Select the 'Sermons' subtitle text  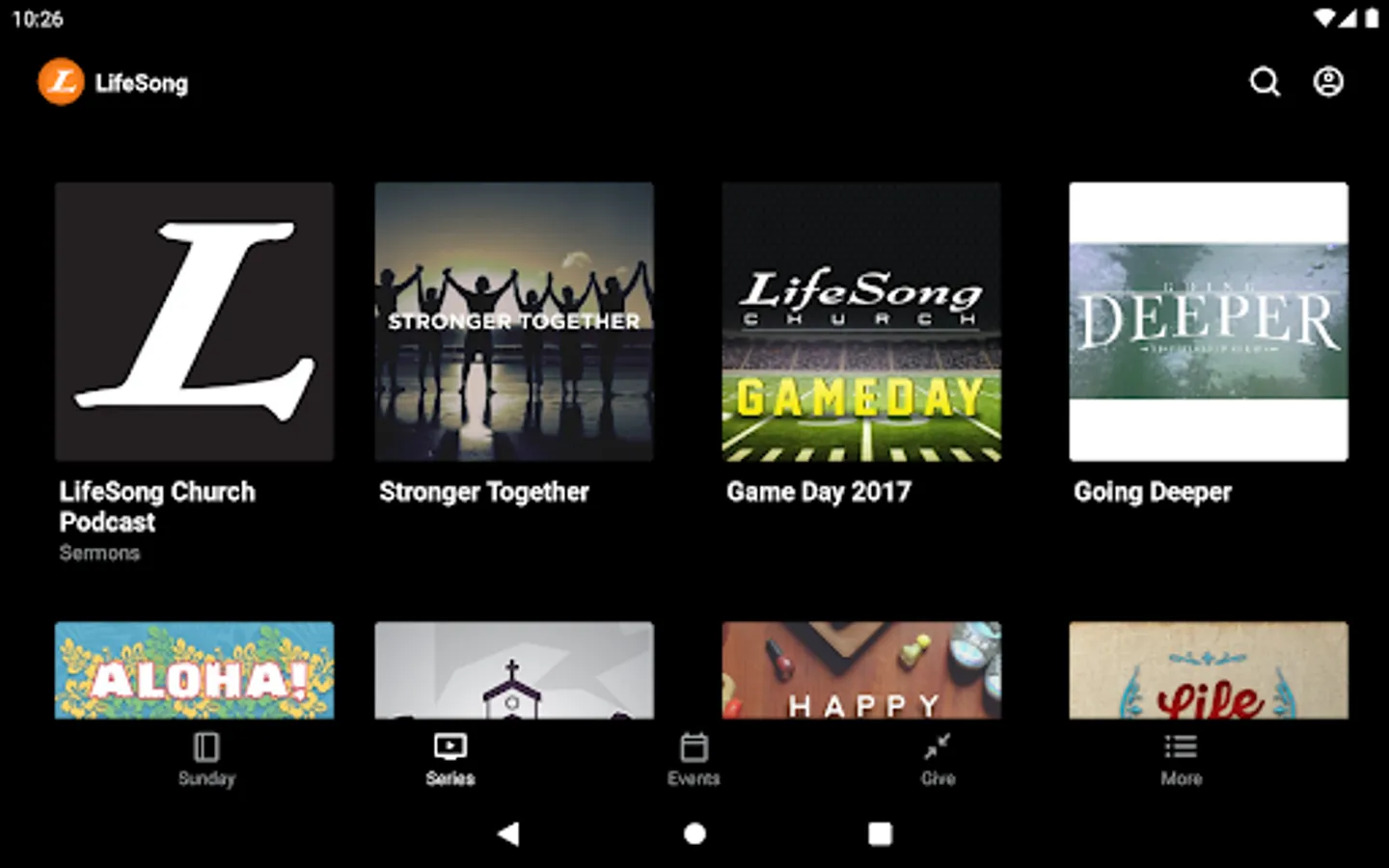coord(99,553)
